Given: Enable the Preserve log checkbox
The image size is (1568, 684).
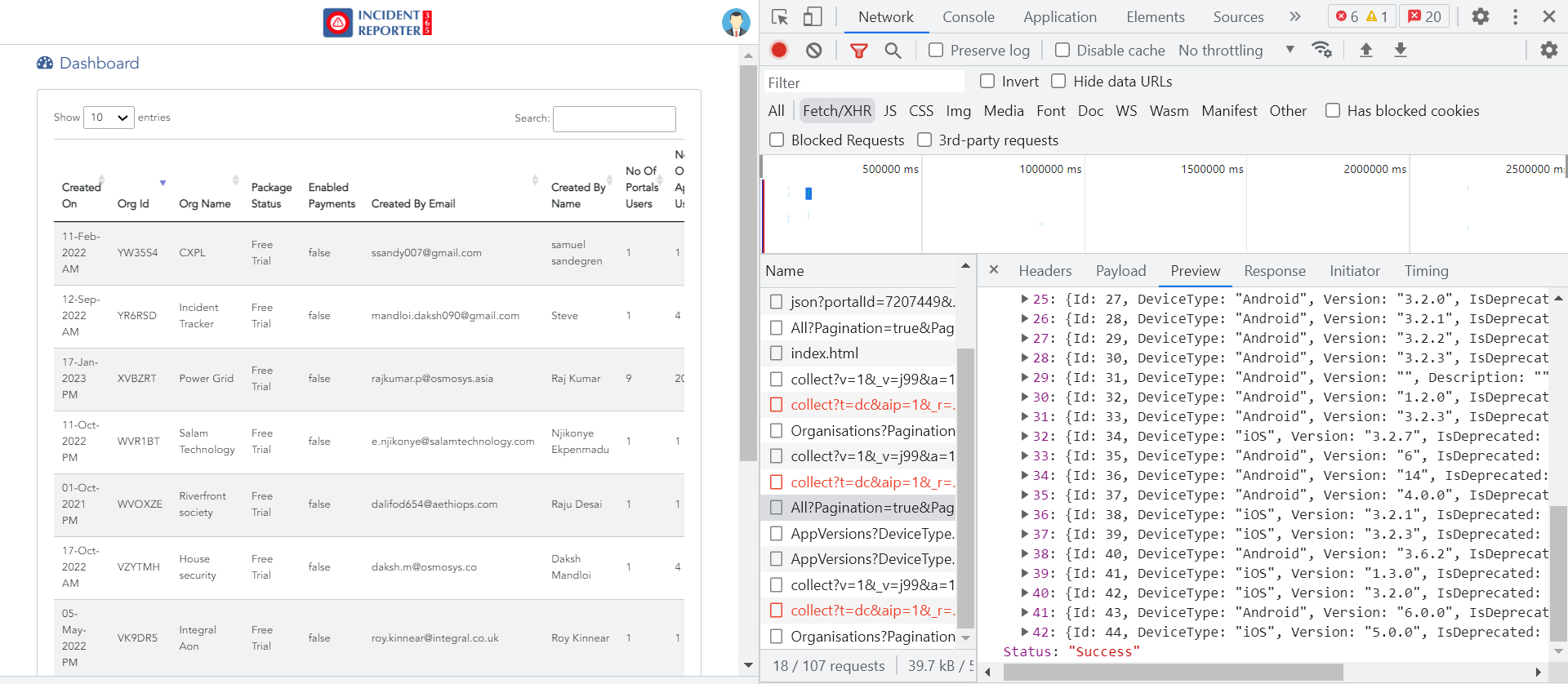Looking at the screenshot, I should coord(936,51).
